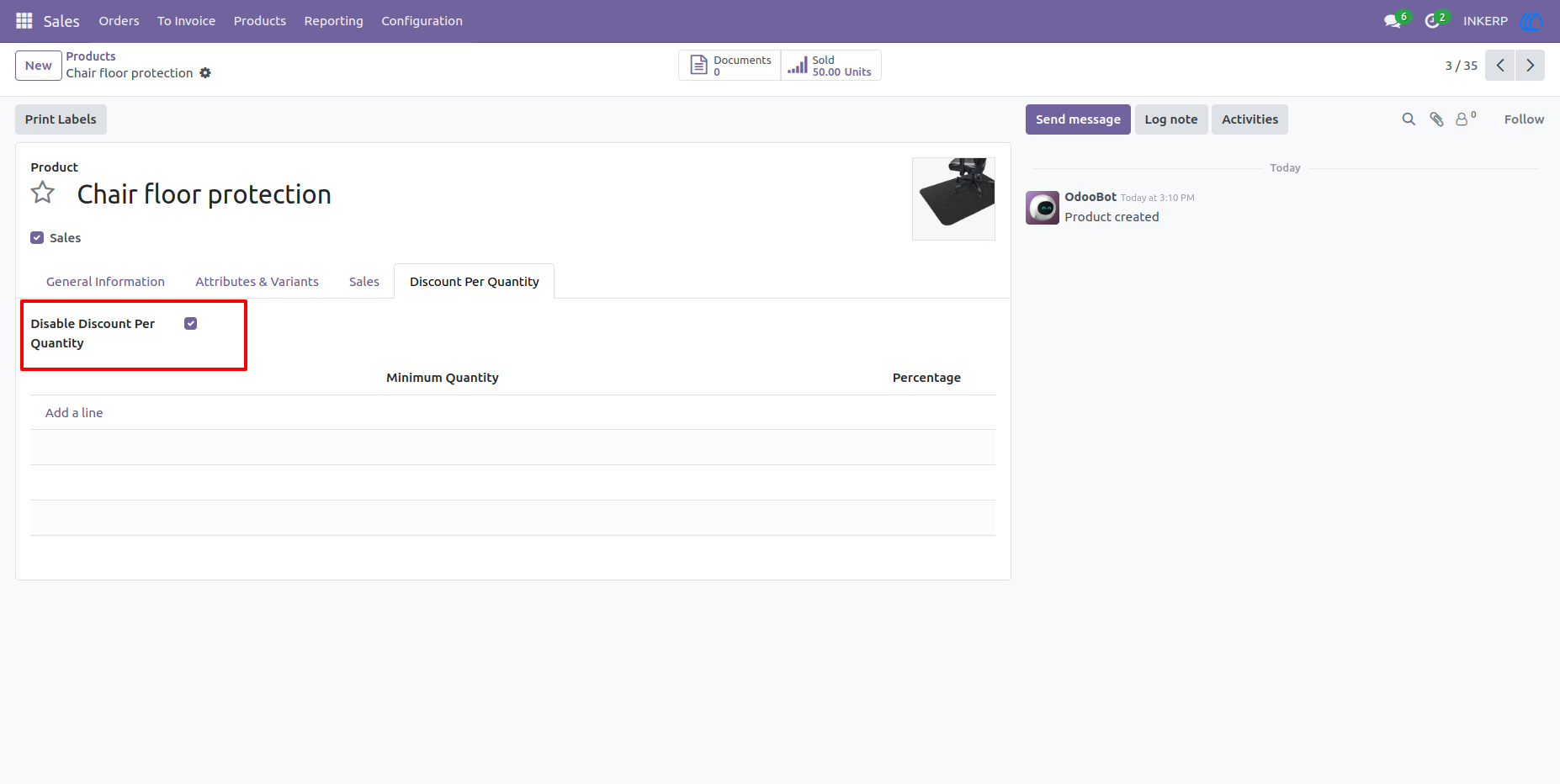1560x784 pixels.
Task: Click the Follow button
Action: (x=1524, y=119)
